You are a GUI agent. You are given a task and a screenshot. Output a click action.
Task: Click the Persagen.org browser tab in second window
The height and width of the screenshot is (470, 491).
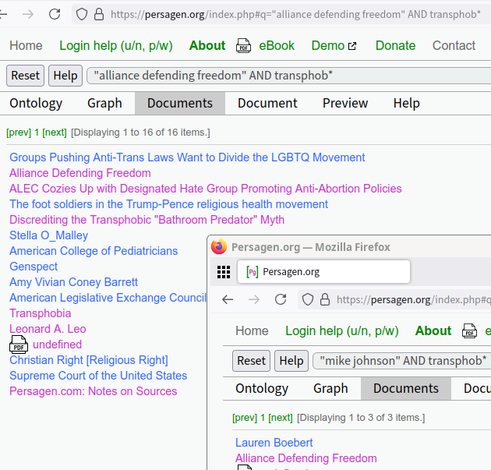click(324, 272)
